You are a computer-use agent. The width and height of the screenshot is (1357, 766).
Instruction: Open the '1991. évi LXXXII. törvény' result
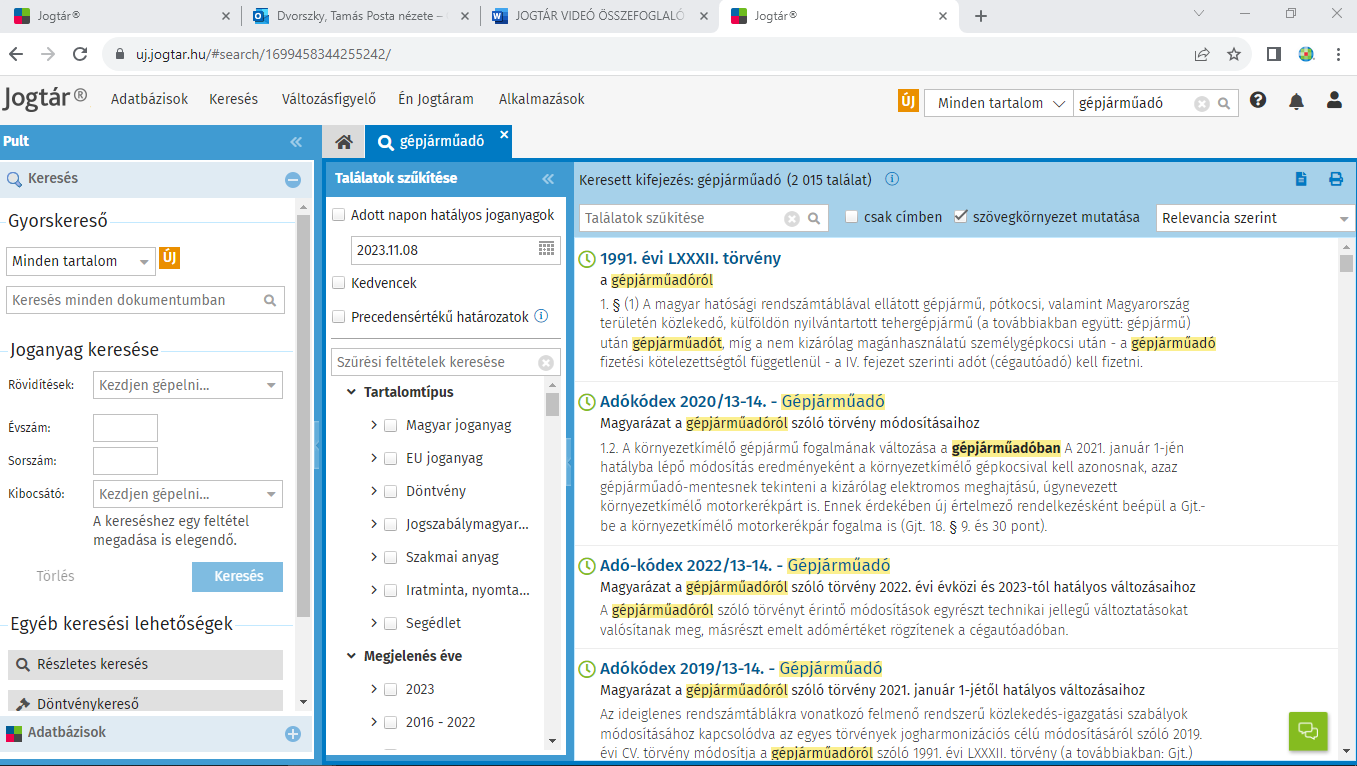point(690,259)
